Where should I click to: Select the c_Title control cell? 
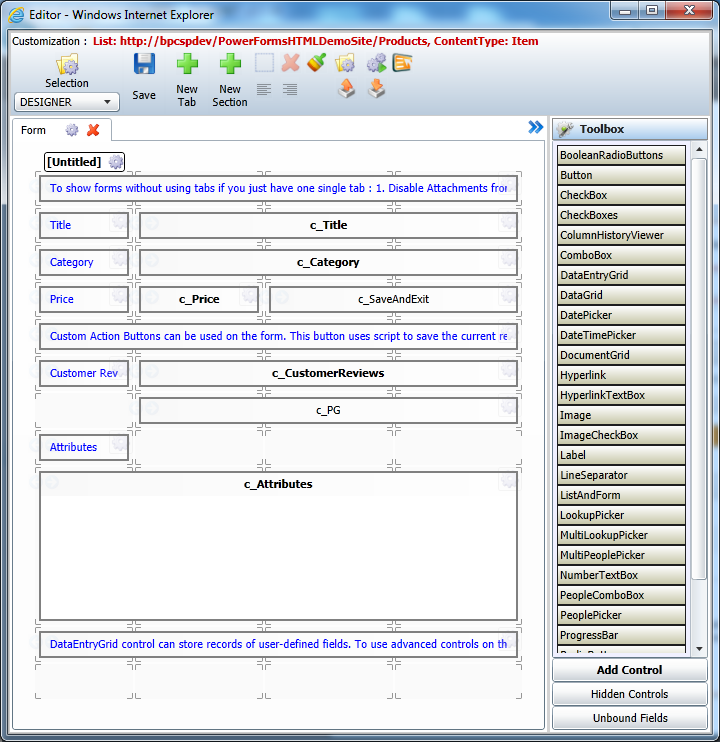tap(328, 225)
